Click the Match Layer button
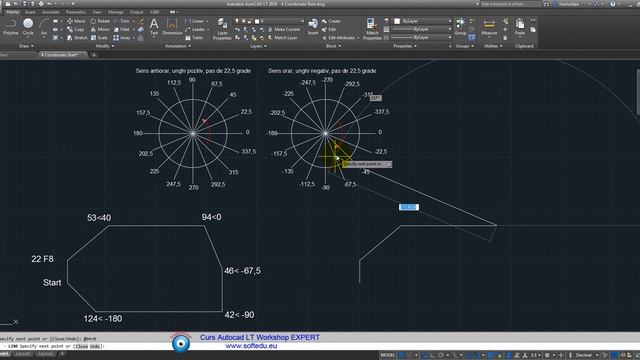Viewport: 640px width, 360px height. (x=282, y=38)
